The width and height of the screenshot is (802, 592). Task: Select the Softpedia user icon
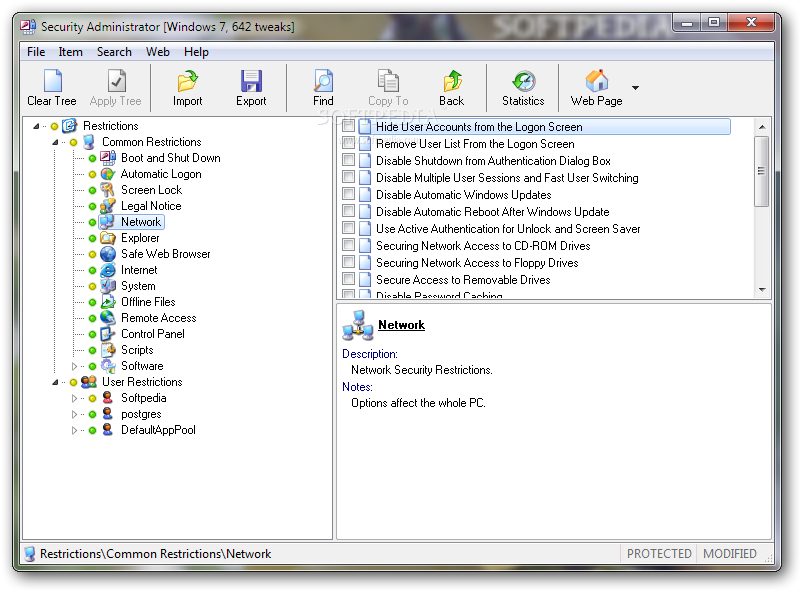point(108,398)
